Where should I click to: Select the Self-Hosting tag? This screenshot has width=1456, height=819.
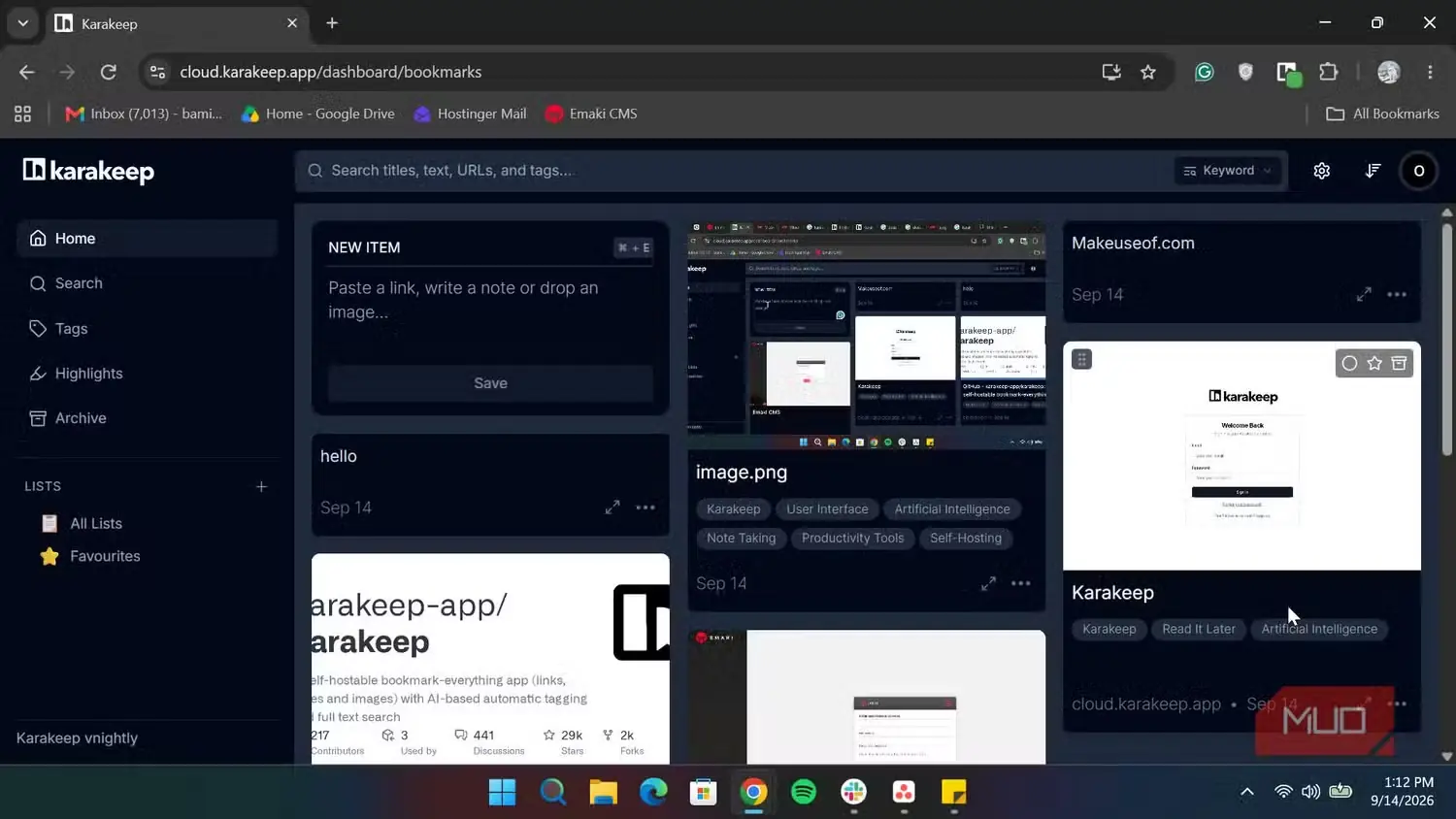[x=966, y=539]
